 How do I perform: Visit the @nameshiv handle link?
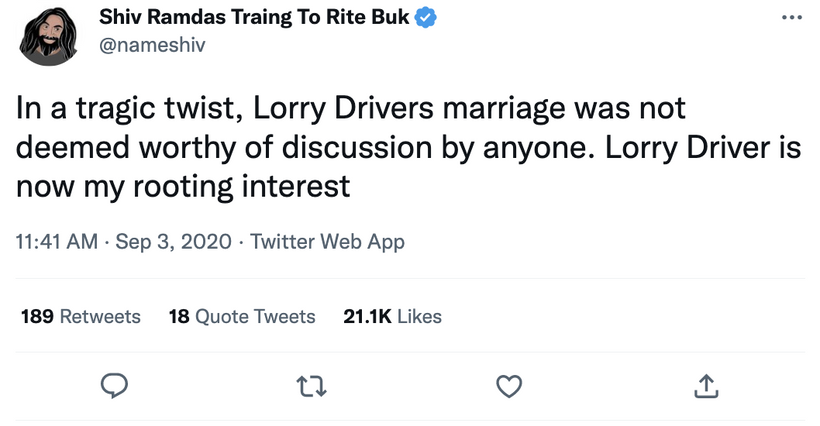tap(152, 45)
